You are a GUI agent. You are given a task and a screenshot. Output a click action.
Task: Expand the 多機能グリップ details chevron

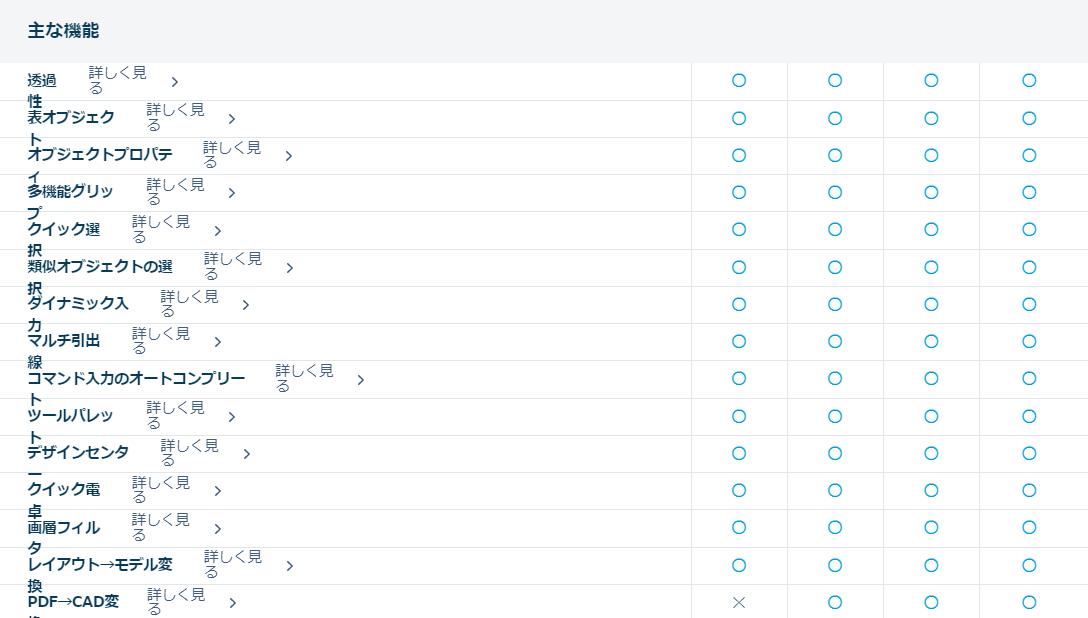click(x=231, y=193)
